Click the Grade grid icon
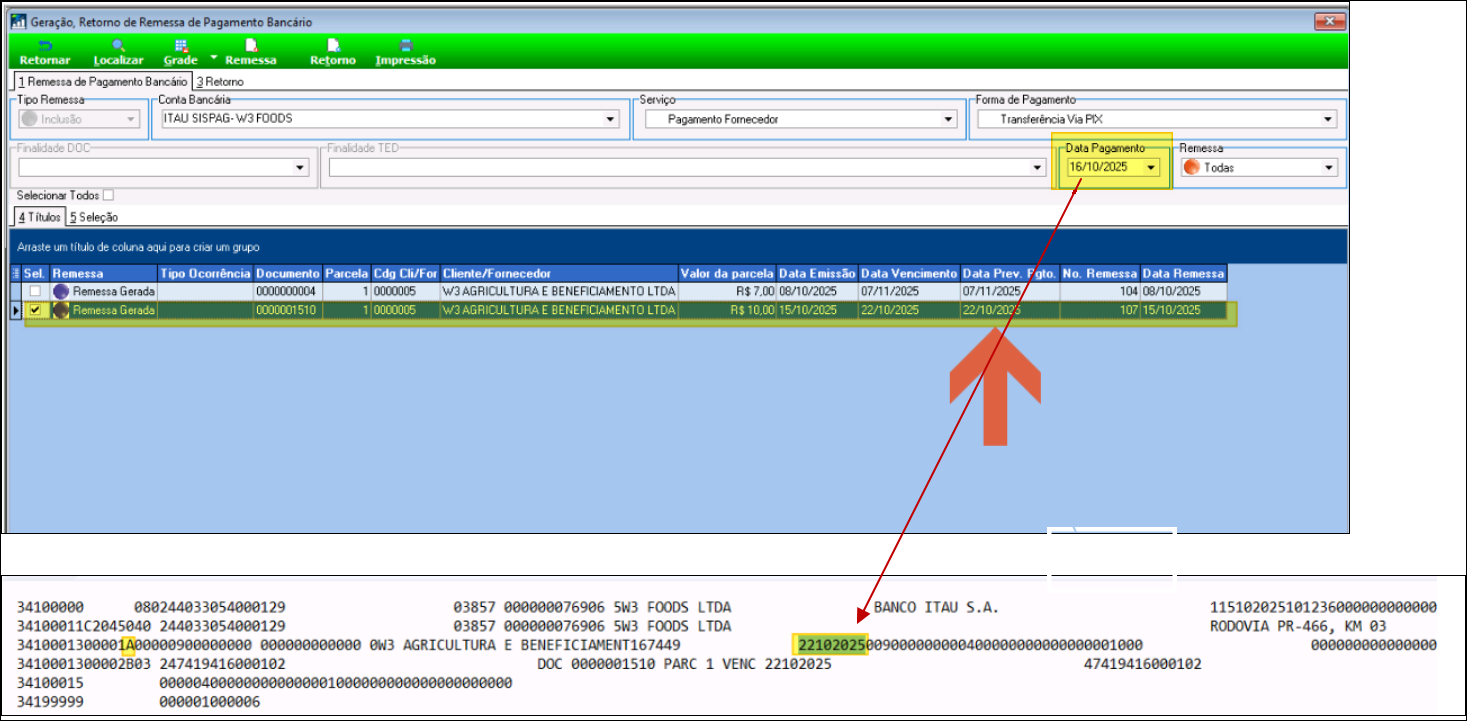 coord(181,46)
